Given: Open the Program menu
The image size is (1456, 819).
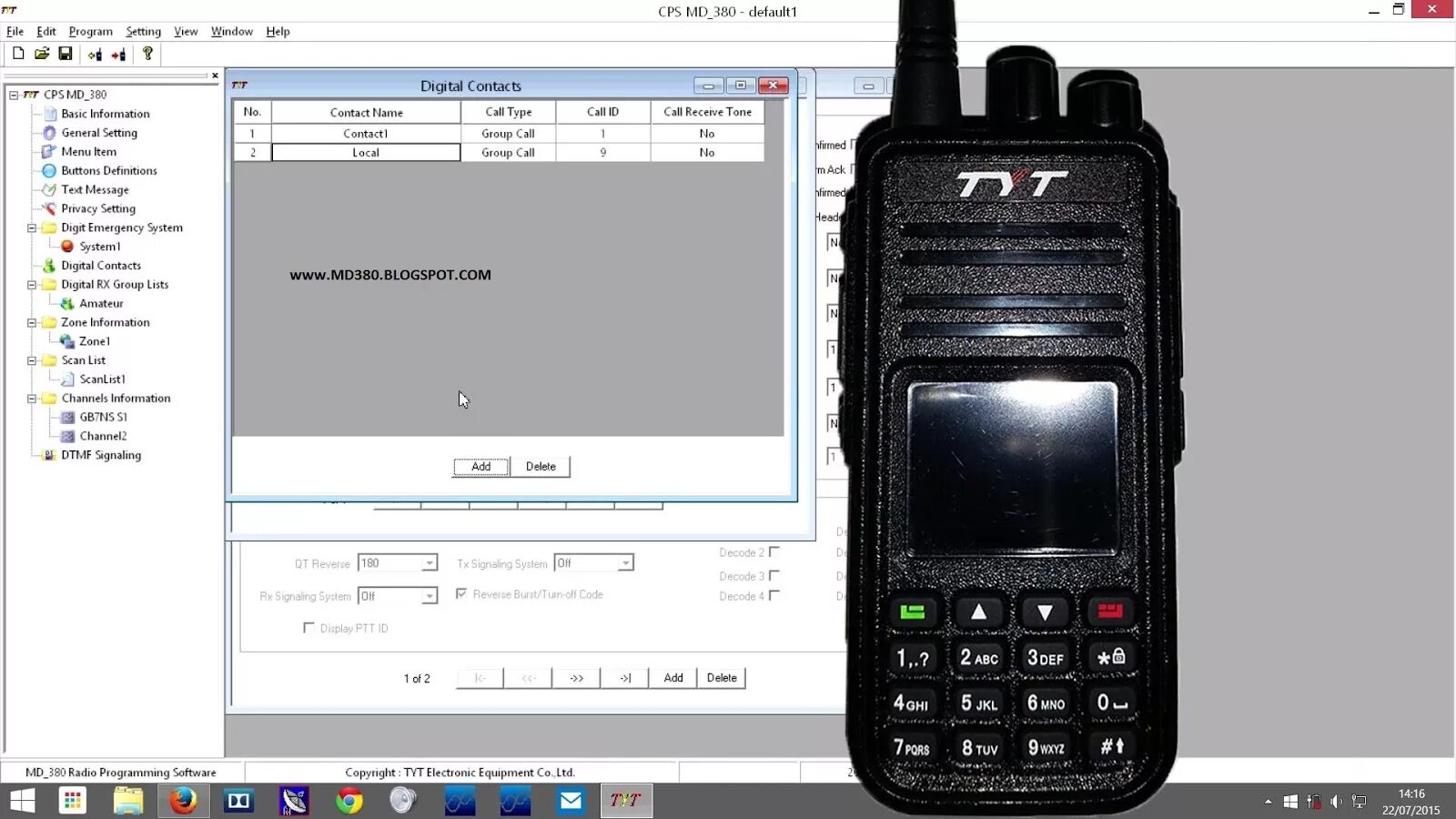Looking at the screenshot, I should [91, 31].
